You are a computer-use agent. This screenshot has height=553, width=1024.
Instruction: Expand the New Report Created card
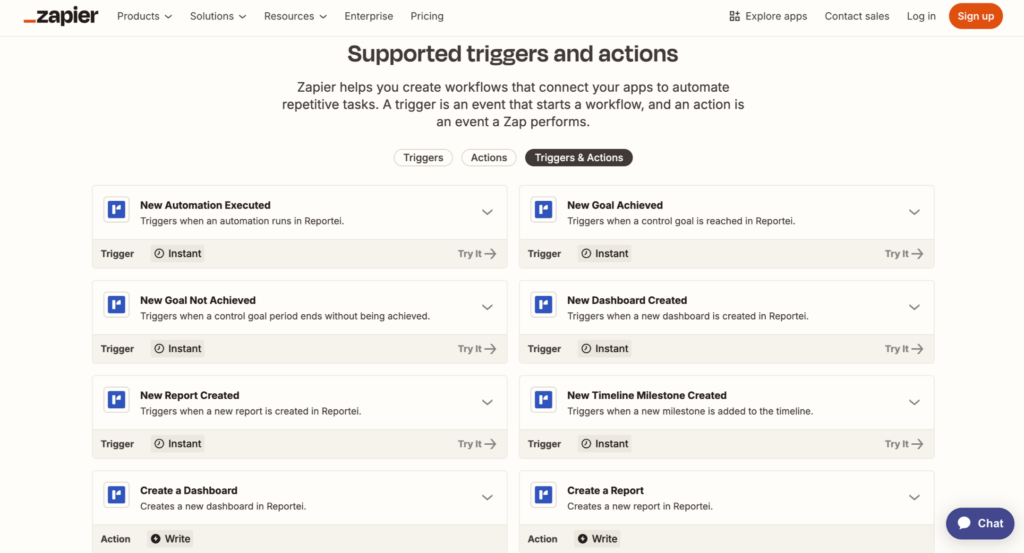point(487,402)
